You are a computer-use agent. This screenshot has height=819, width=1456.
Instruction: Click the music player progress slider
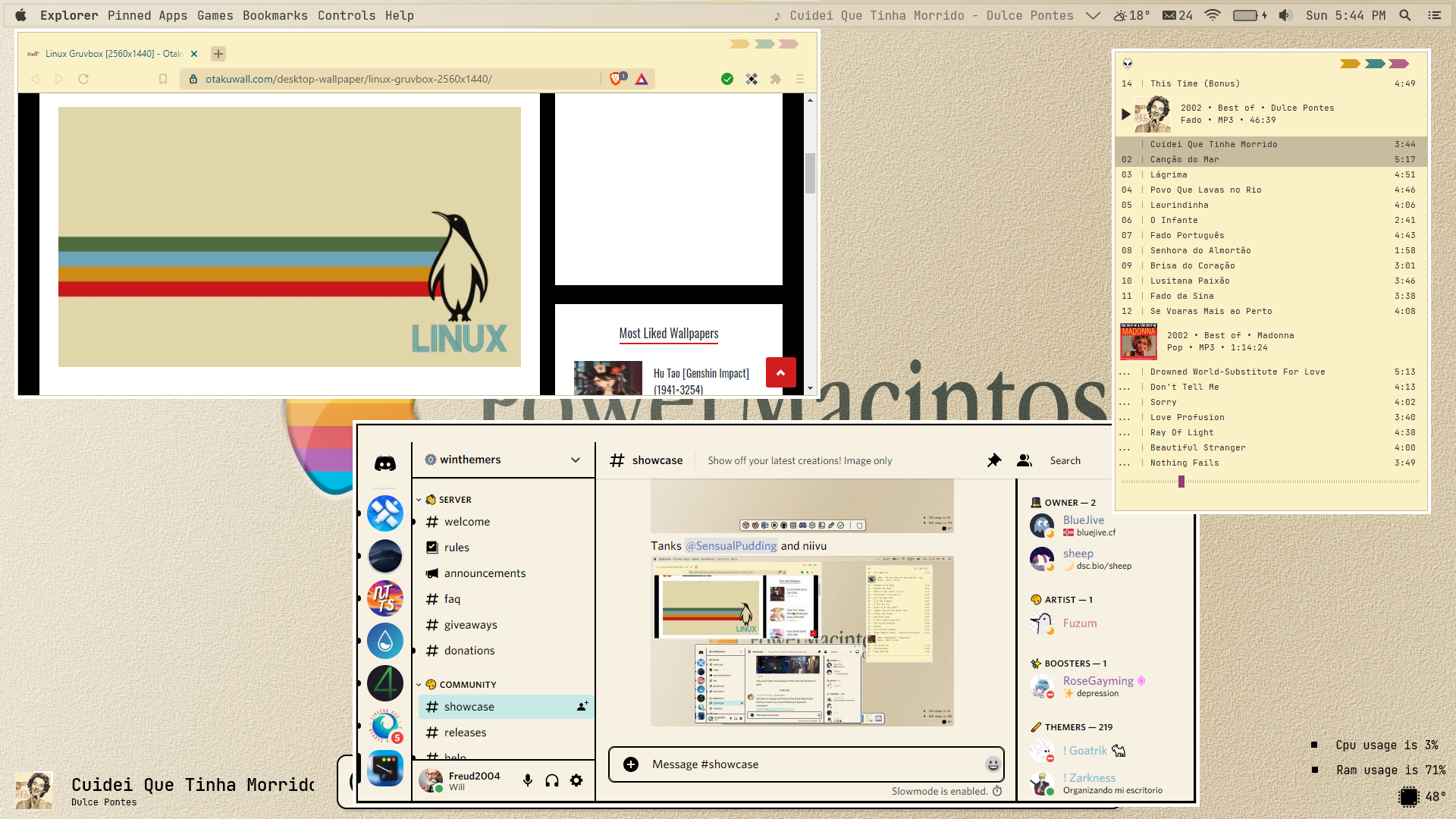(x=1181, y=482)
